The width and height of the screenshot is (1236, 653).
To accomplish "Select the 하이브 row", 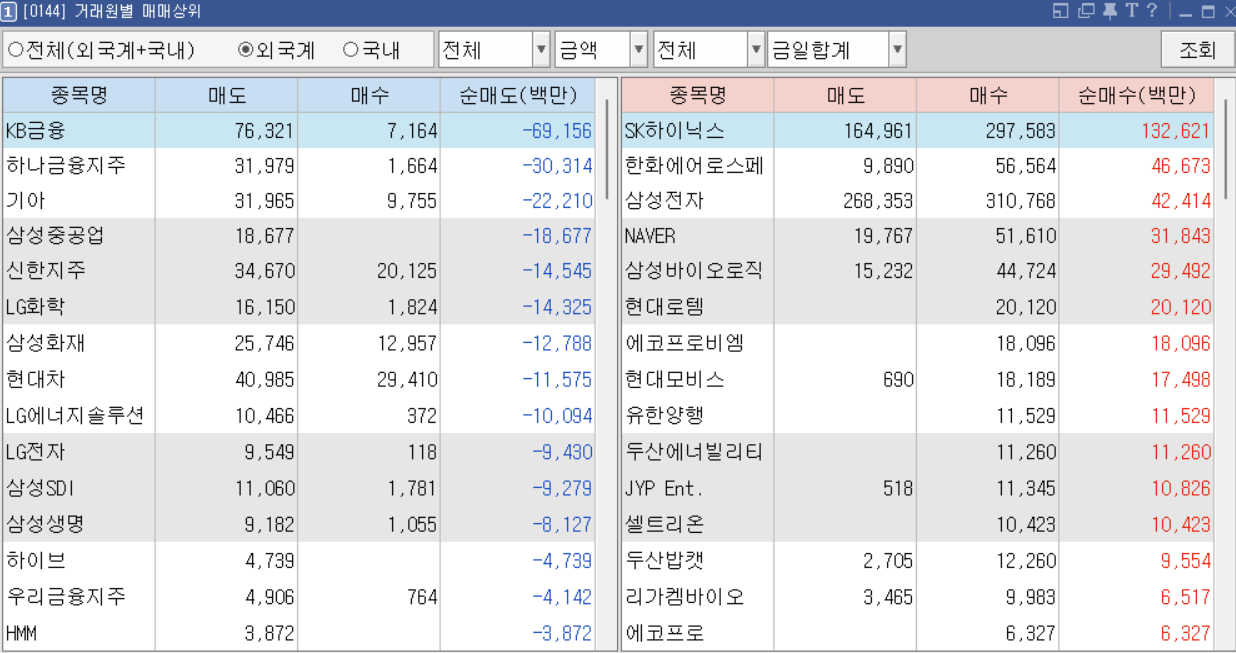I will (299, 560).
